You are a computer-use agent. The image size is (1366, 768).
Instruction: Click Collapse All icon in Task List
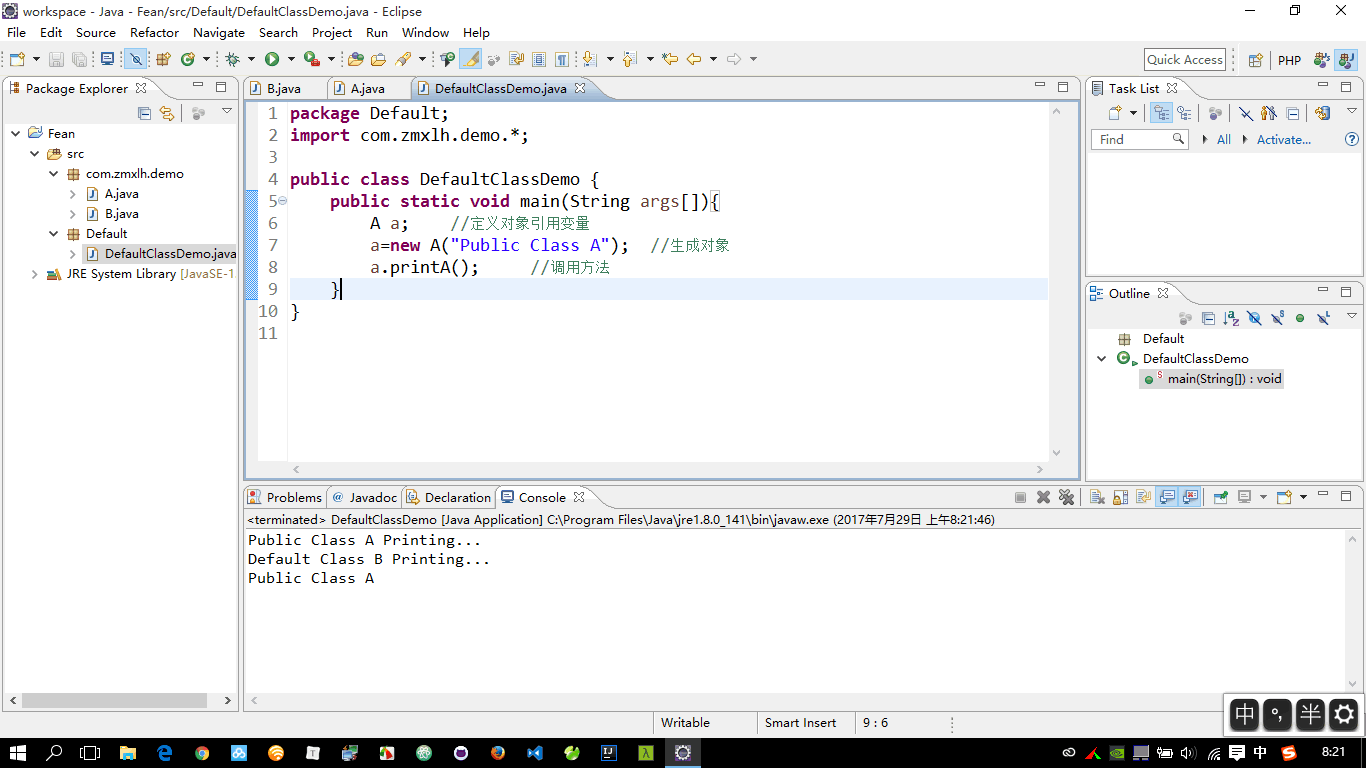click(x=1293, y=113)
